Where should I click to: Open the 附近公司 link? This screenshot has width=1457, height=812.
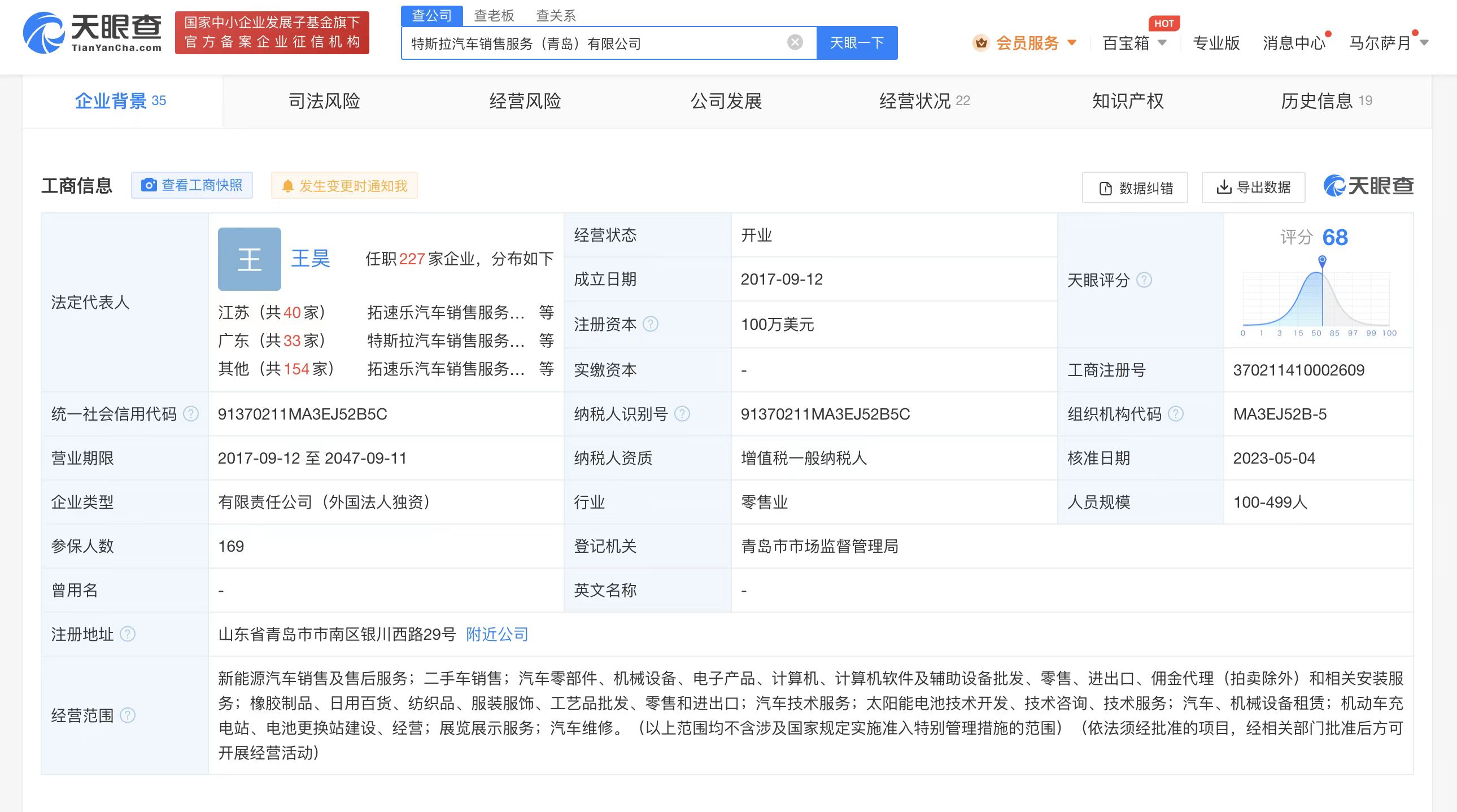coord(497,635)
